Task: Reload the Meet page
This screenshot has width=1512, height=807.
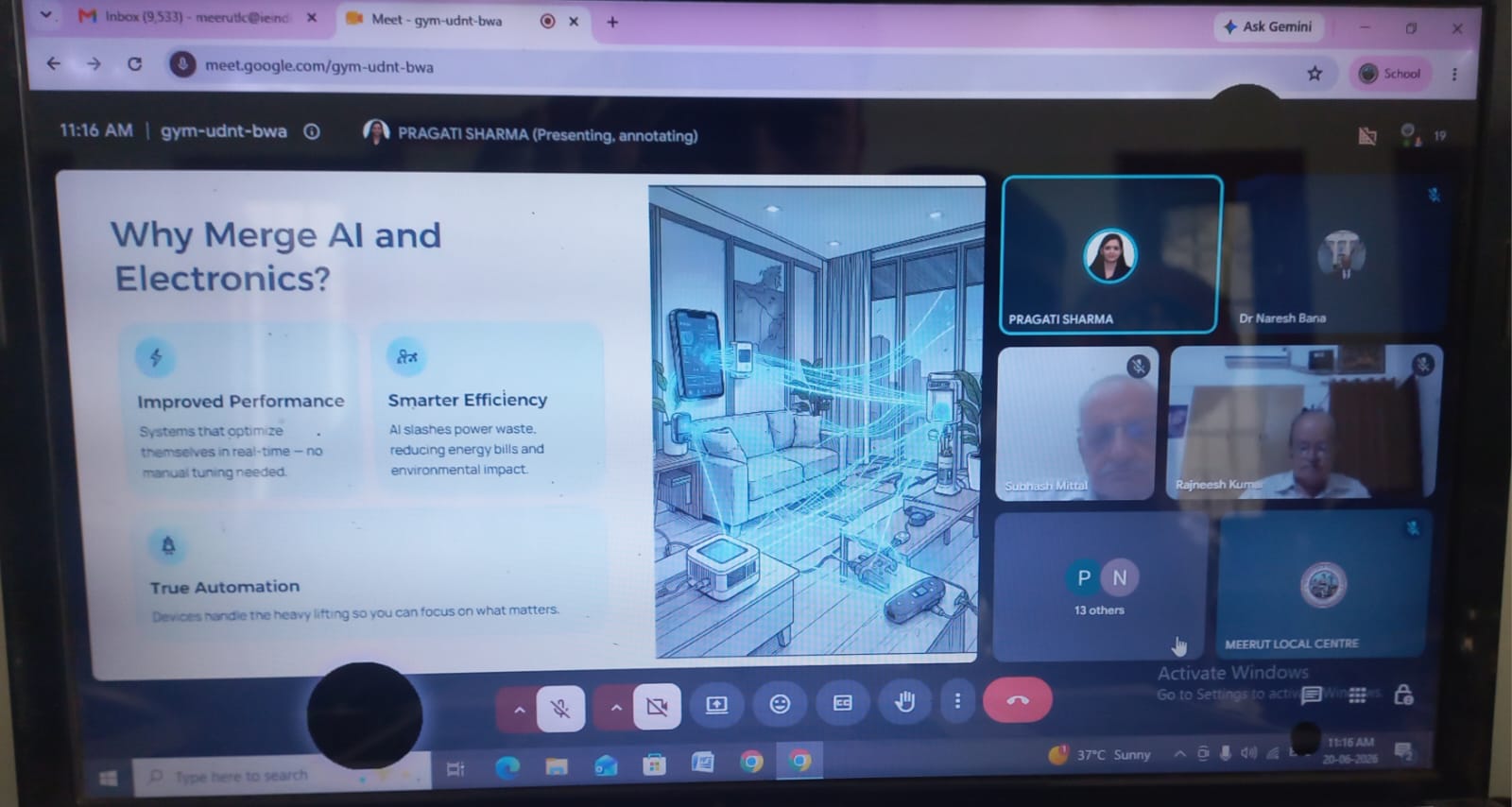Action: tap(135, 64)
